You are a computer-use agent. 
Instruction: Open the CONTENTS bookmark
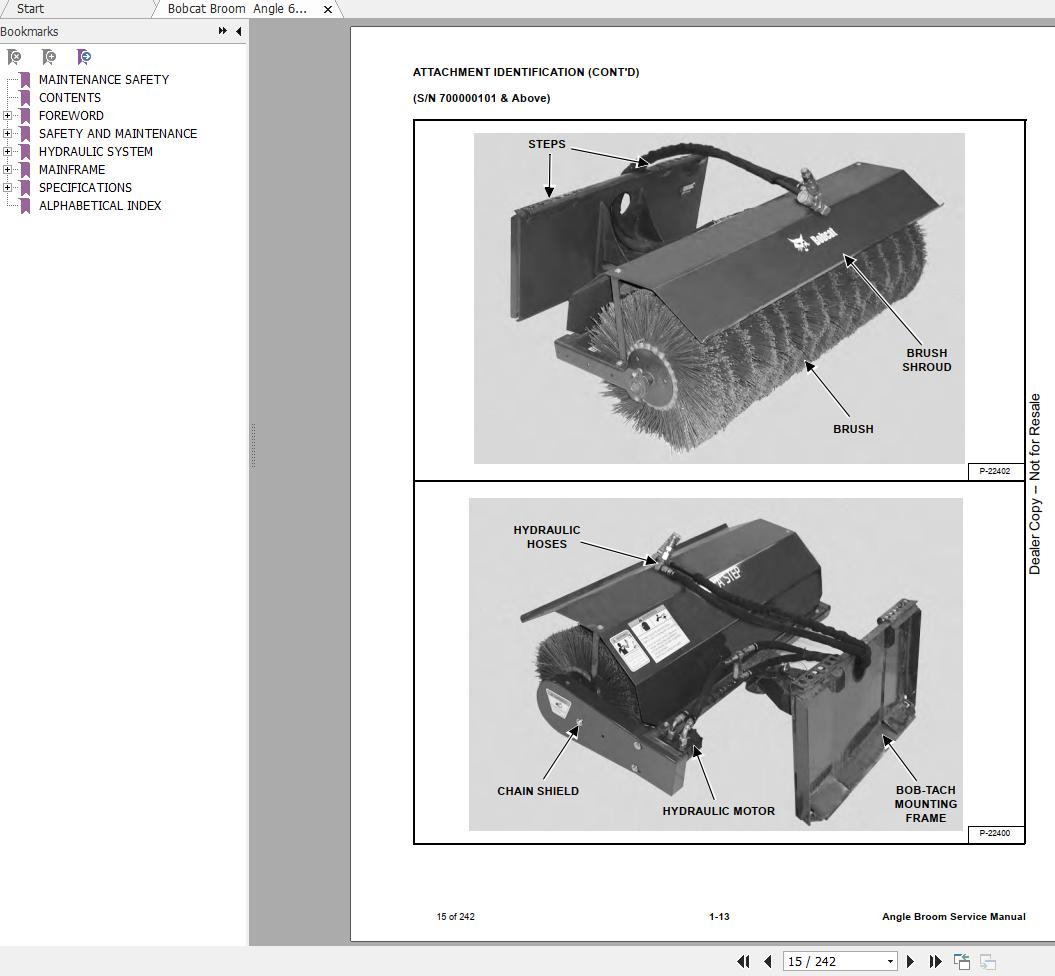click(69, 97)
